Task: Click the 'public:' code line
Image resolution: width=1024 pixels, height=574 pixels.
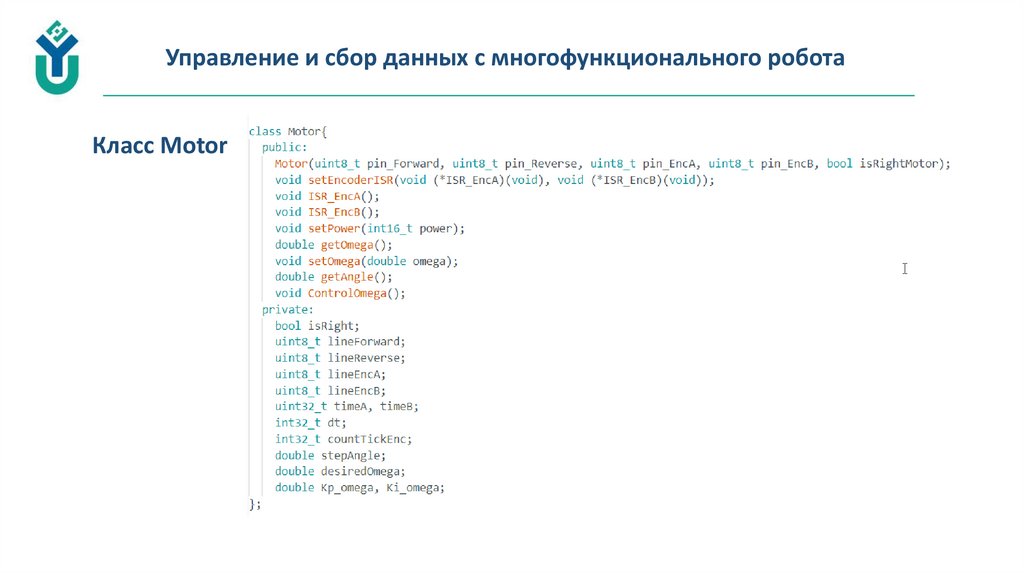Action: 284,148
